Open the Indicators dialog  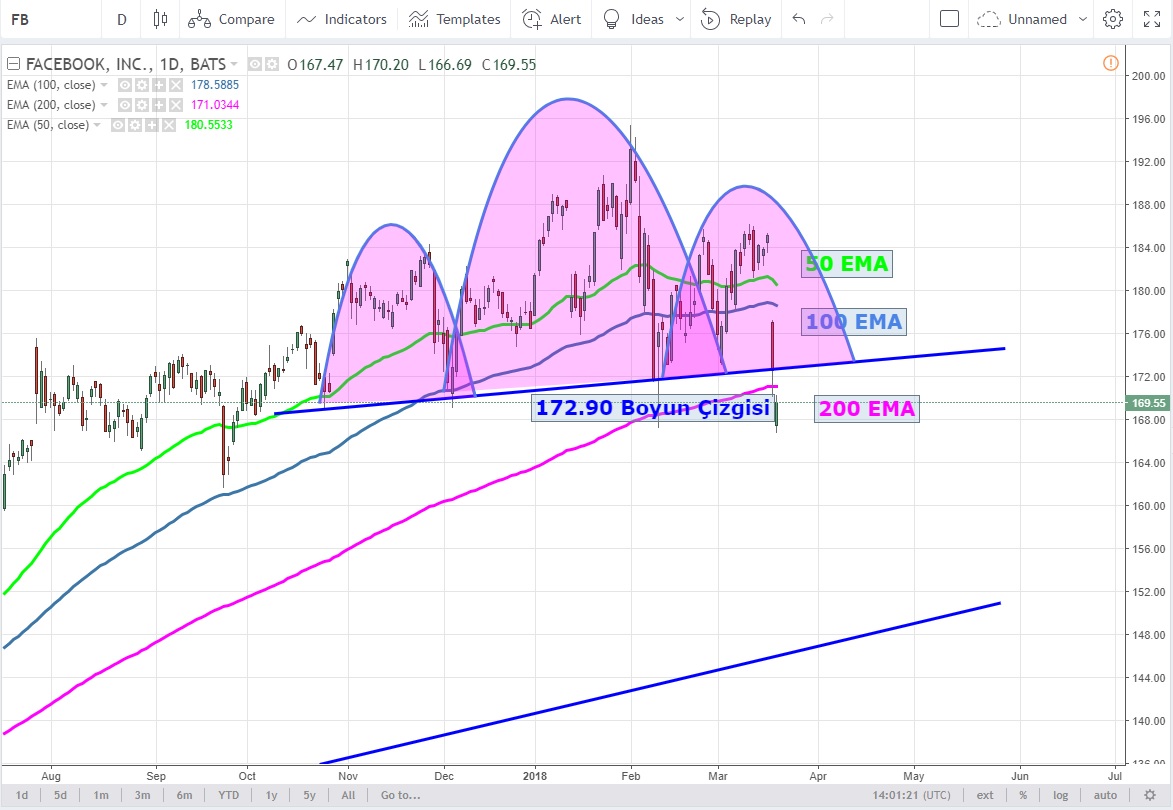click(341, 19)
